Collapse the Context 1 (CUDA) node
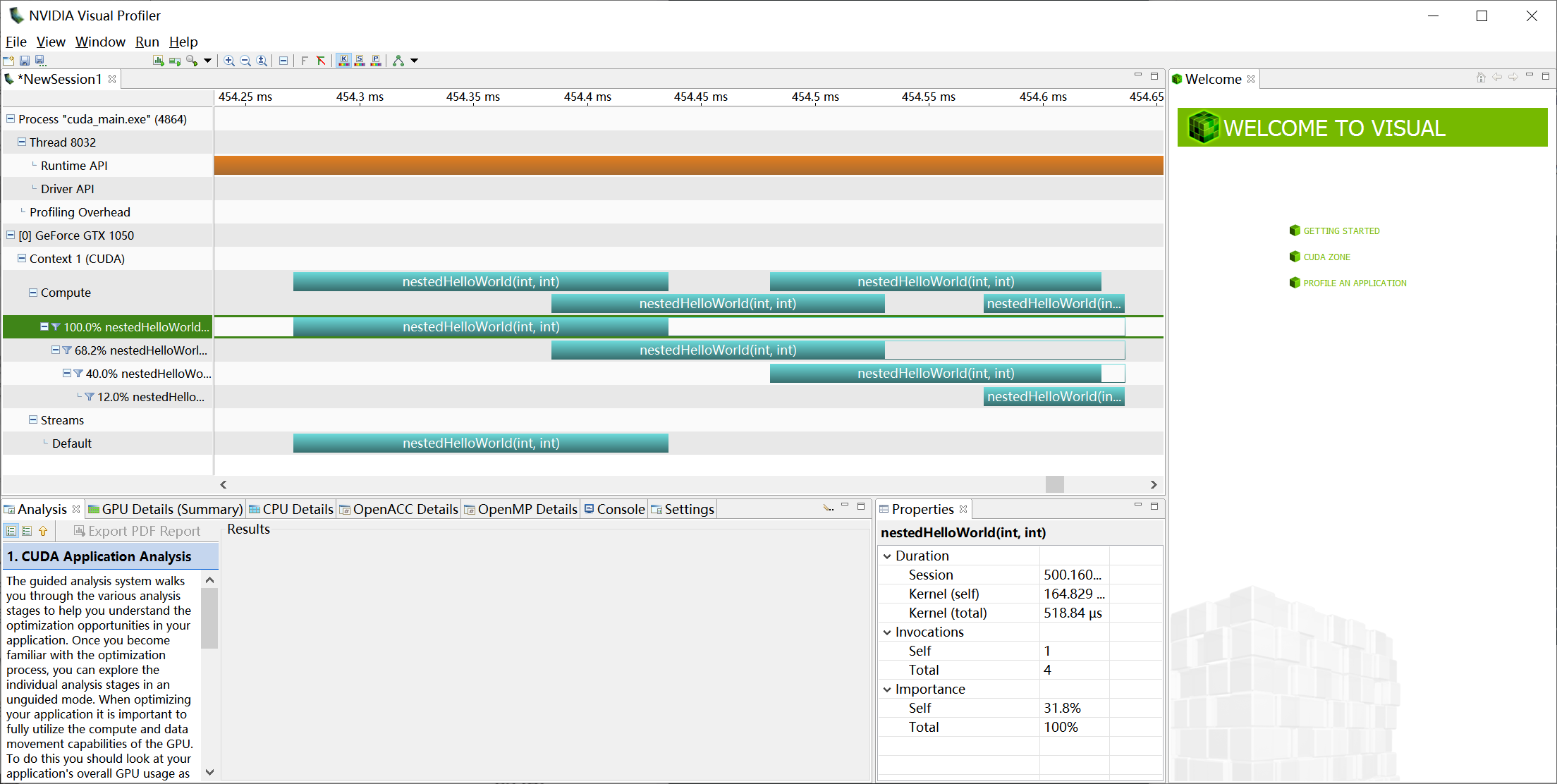The image size is (1557, 784). (x=22, y=258)
